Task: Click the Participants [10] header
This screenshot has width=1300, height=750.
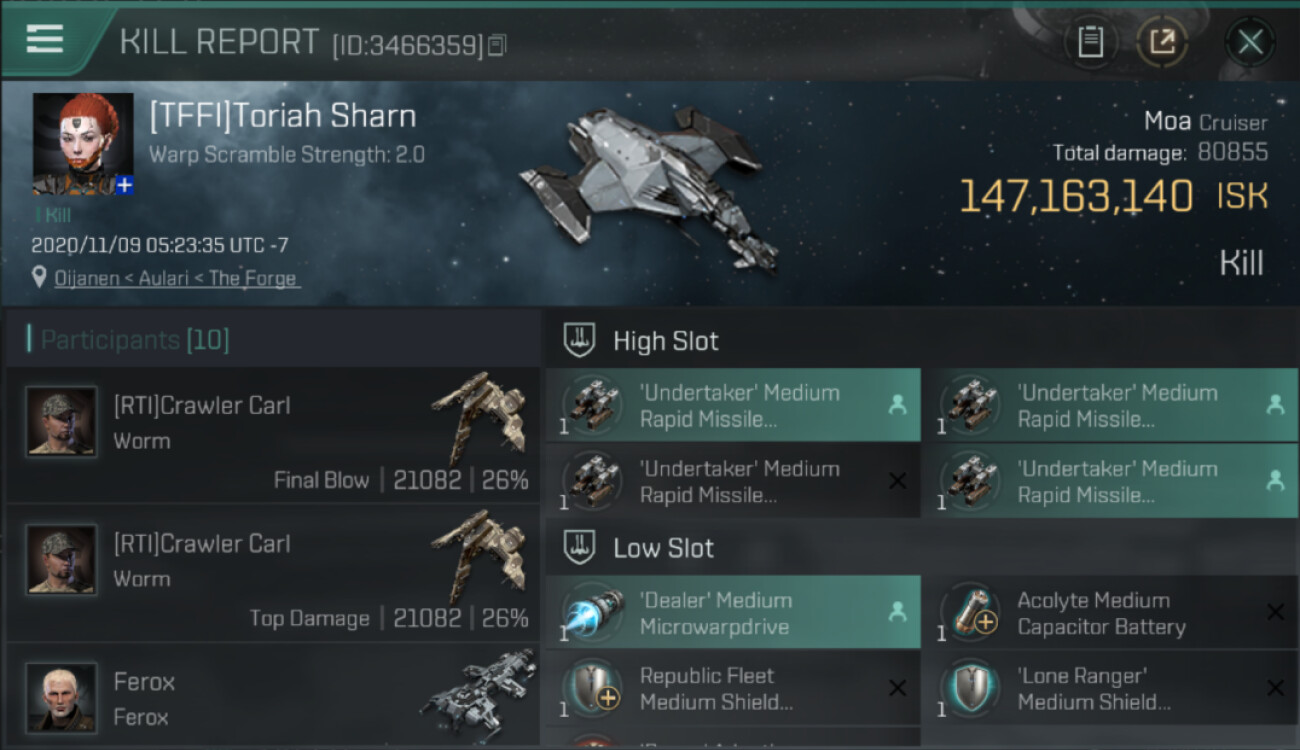Action: 134,340
